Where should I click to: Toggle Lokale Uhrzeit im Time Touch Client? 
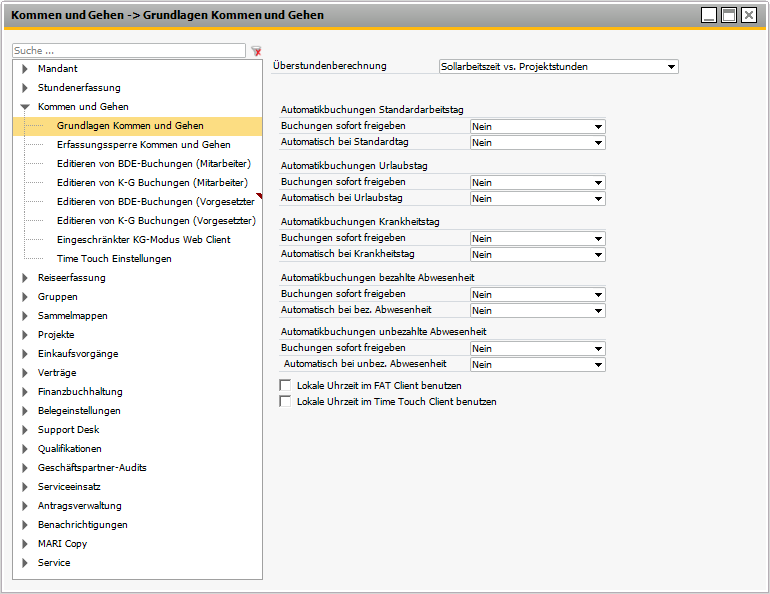pos(286,402)
